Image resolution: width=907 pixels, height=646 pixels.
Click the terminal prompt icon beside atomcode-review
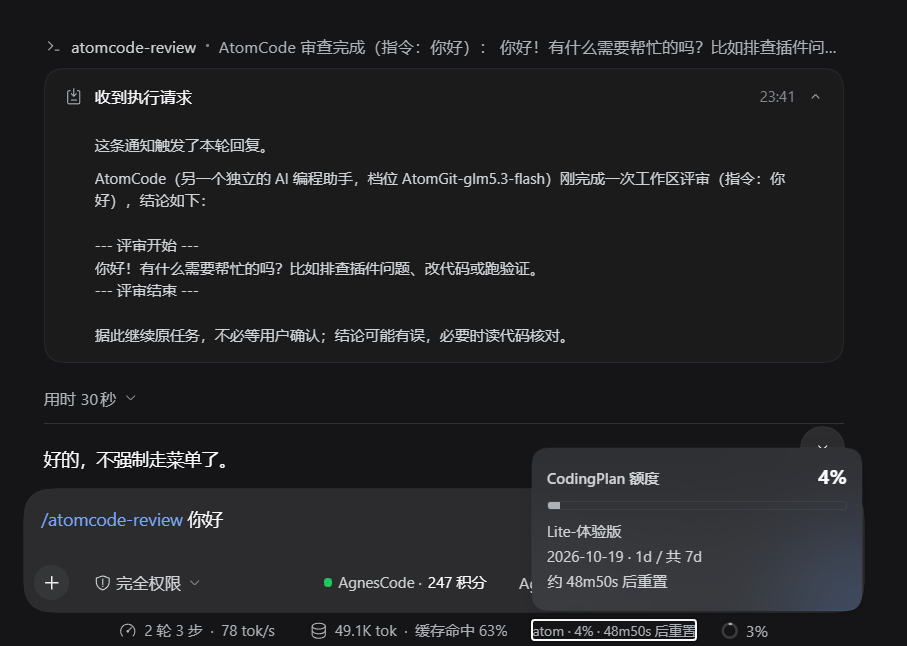tap(53, 47)
